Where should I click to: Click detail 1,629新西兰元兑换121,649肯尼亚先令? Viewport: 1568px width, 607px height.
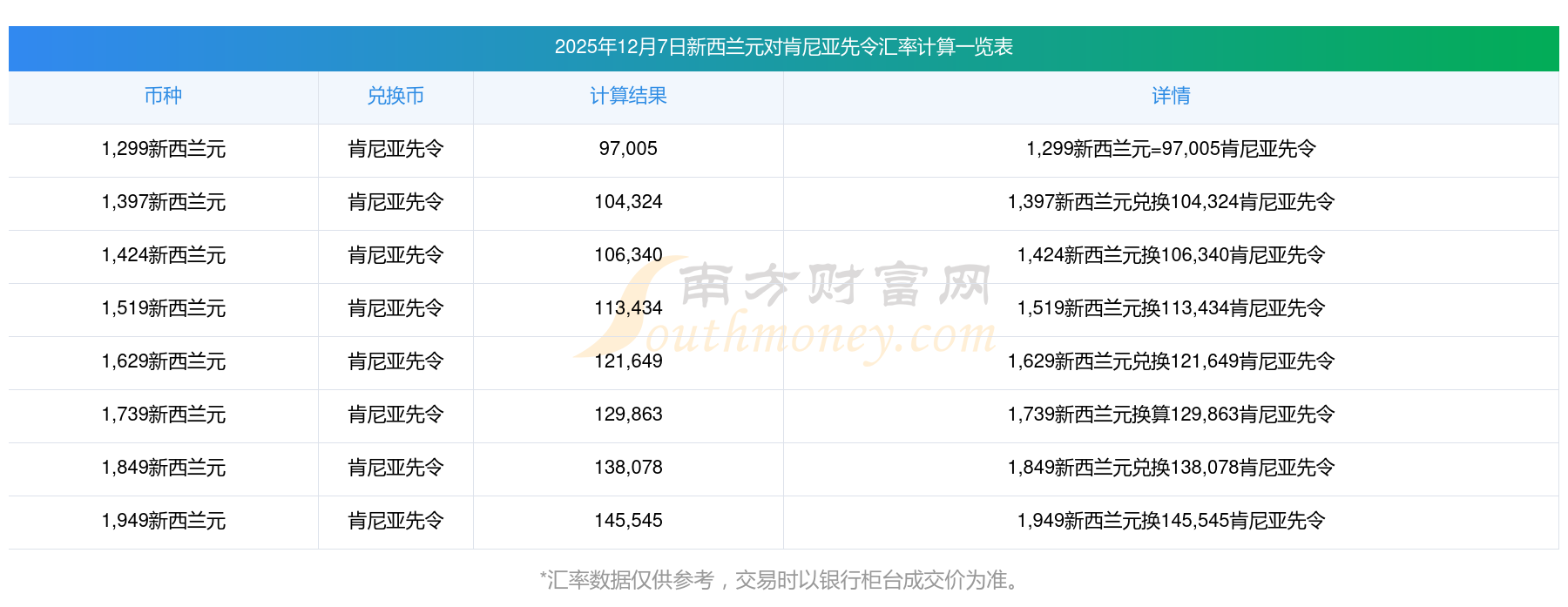(x=1171, y=361)
